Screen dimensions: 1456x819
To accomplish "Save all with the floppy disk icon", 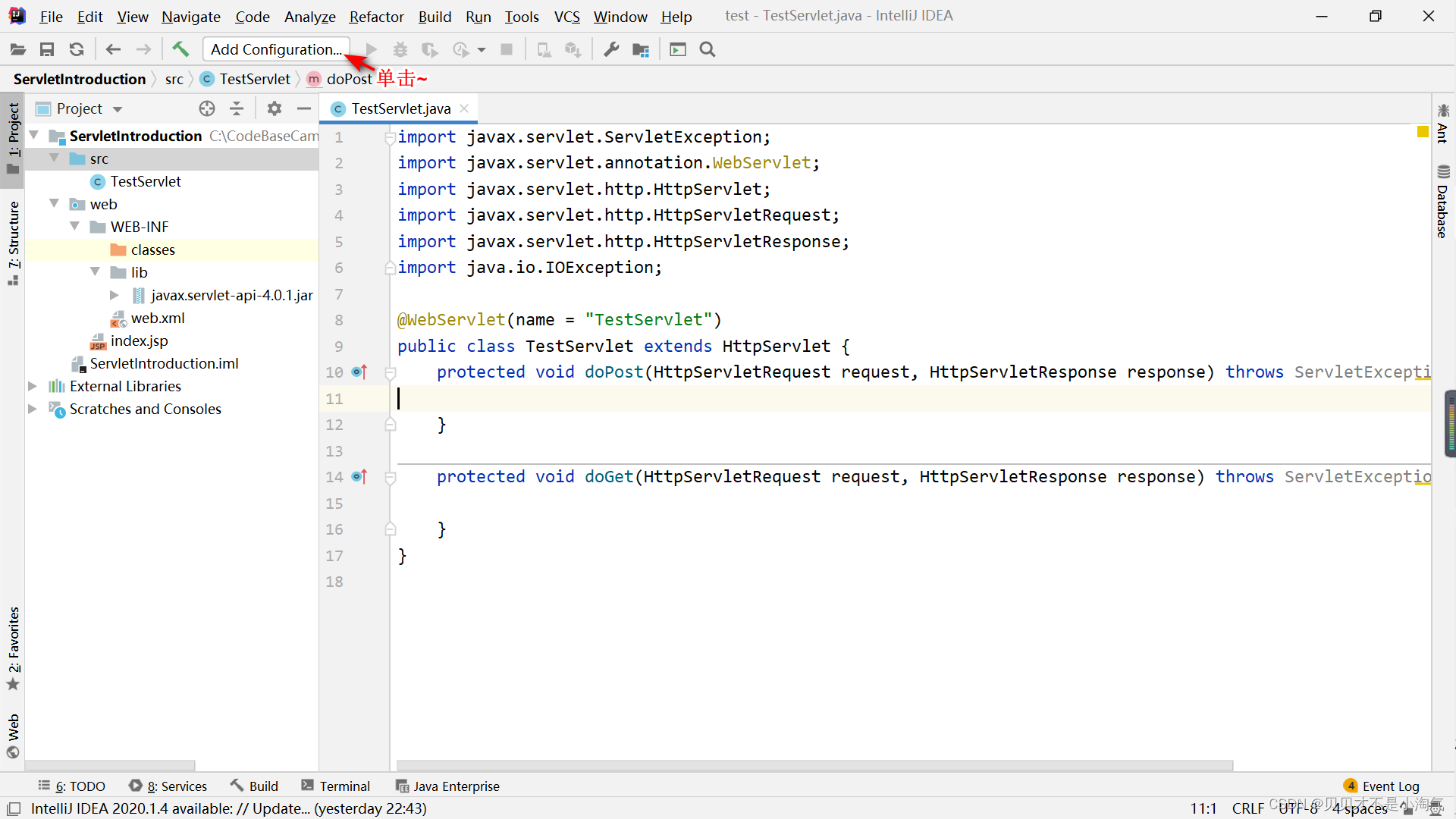I will [x=47, y=49].
